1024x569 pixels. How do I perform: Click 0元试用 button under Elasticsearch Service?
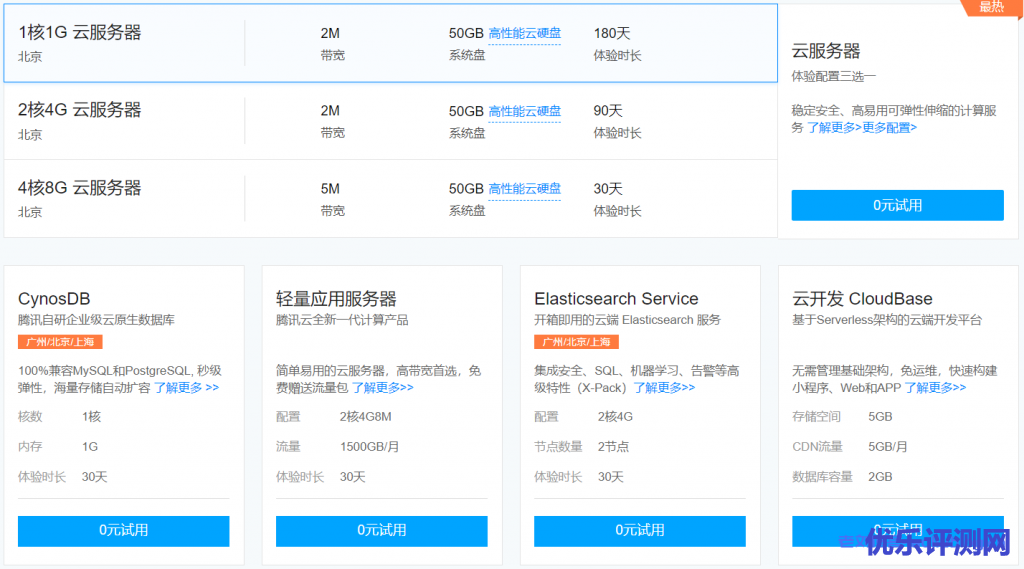click(639, 530)
